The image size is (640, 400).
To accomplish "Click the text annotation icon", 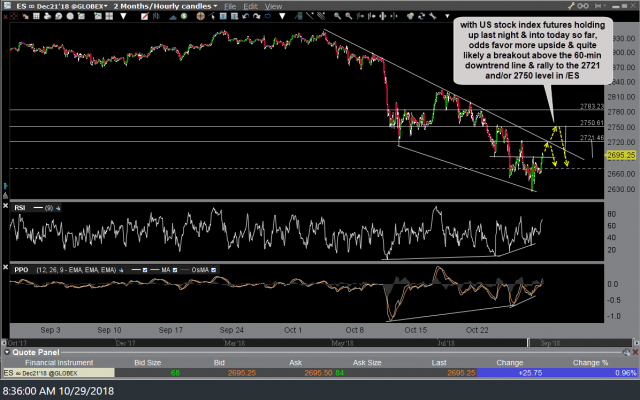I will tap(223, 16).
